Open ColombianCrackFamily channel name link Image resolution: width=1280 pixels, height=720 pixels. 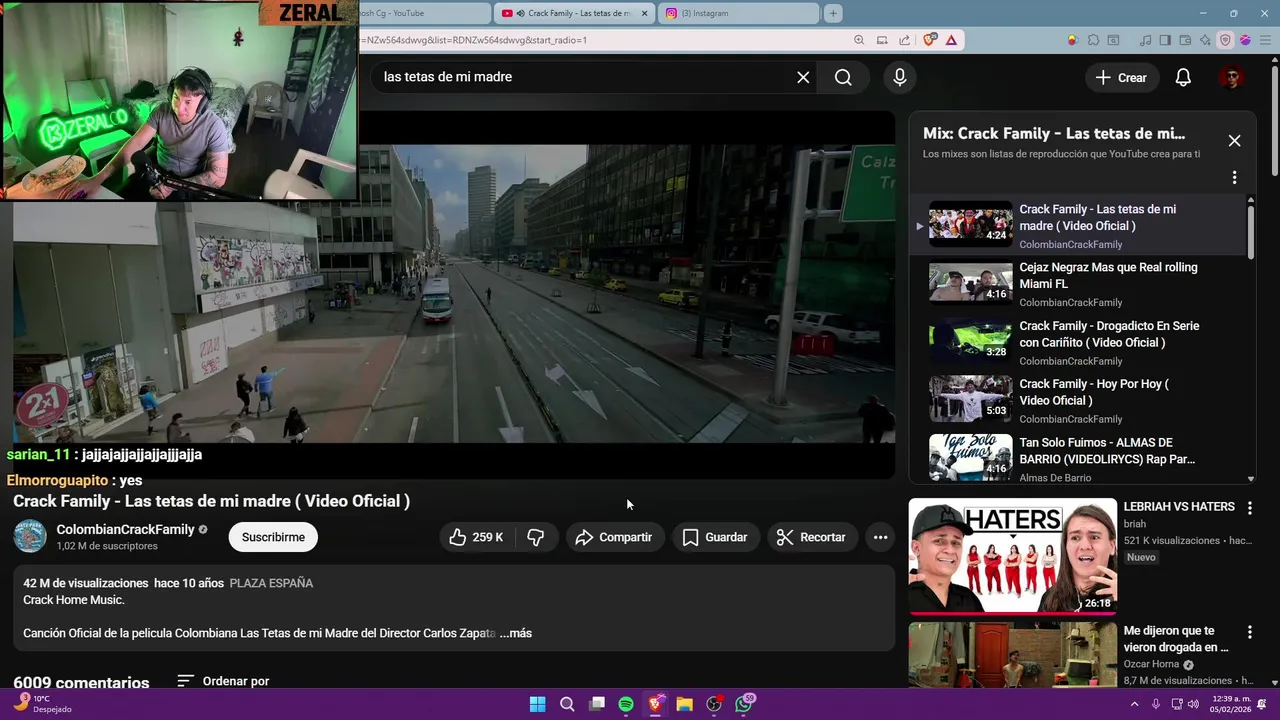[x=125, y=529]
